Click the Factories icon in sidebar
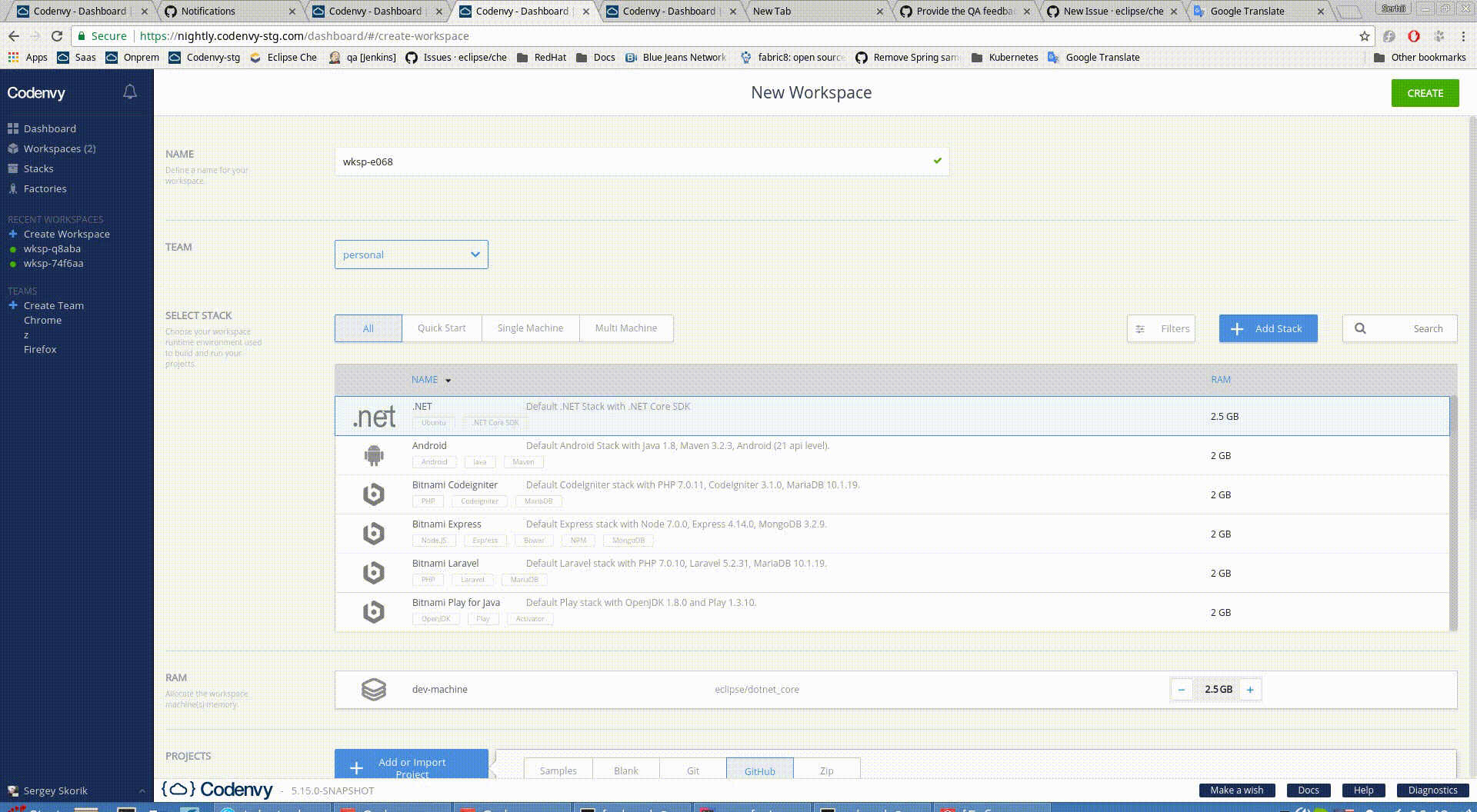 pyautogui.click(x=13, y=188)
